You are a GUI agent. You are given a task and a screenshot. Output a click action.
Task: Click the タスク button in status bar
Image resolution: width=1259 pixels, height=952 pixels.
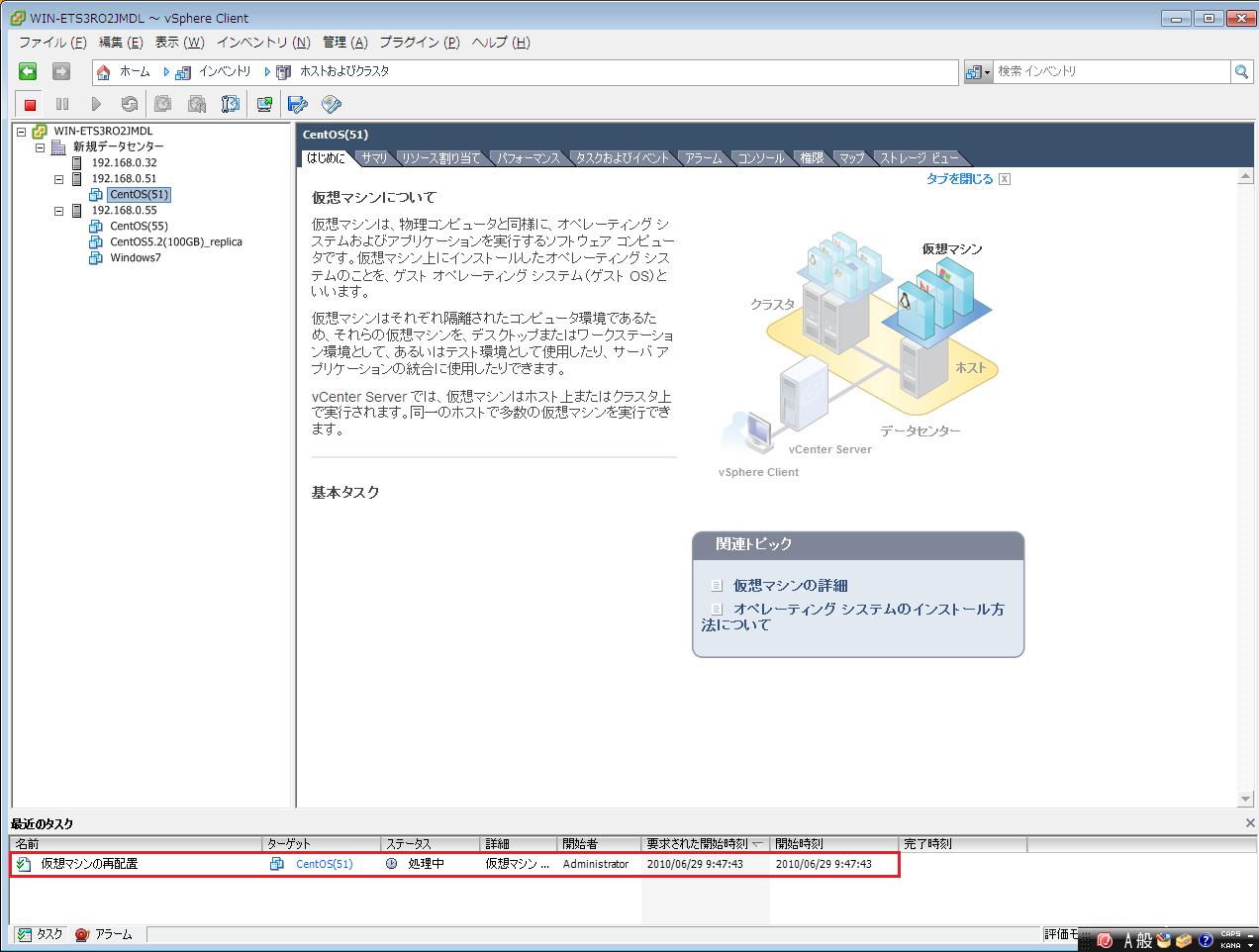pos(40,934)
